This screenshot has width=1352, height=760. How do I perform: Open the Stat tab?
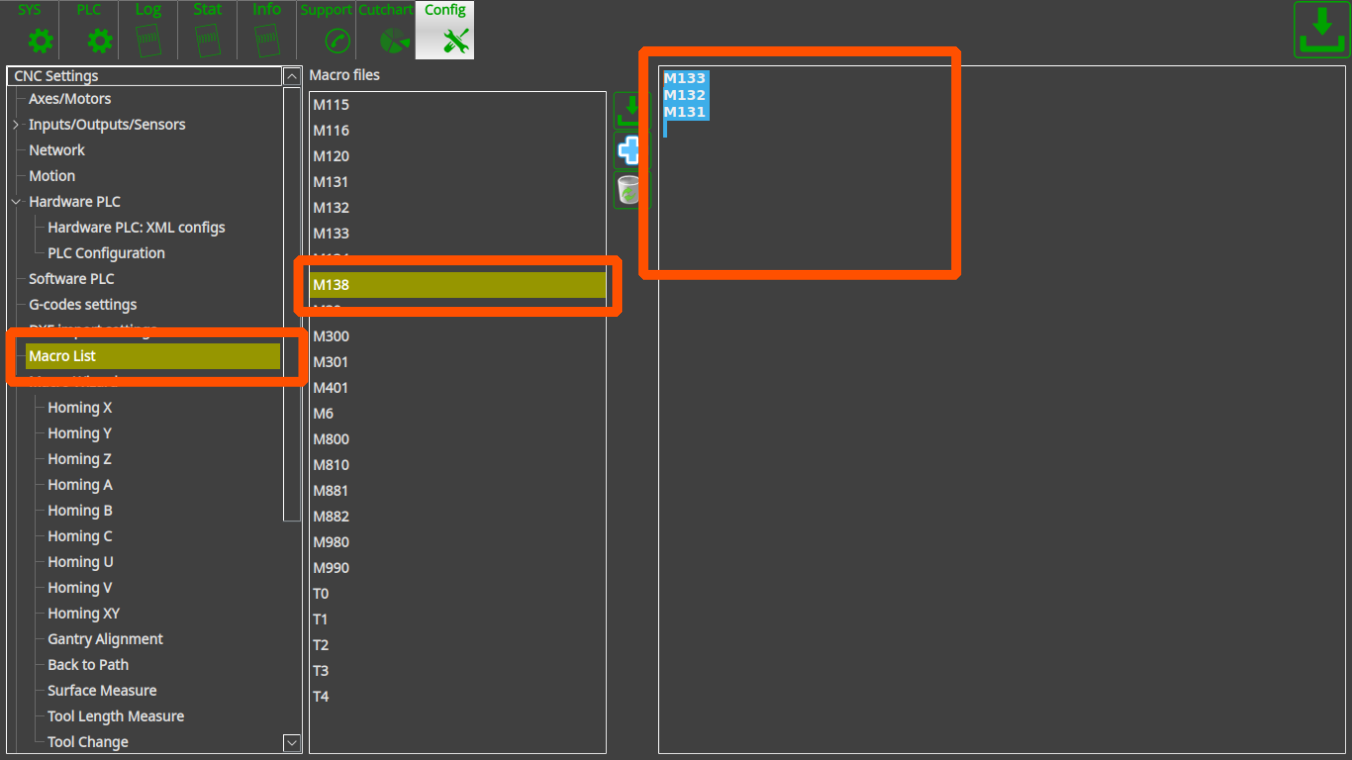click(207, 30)
